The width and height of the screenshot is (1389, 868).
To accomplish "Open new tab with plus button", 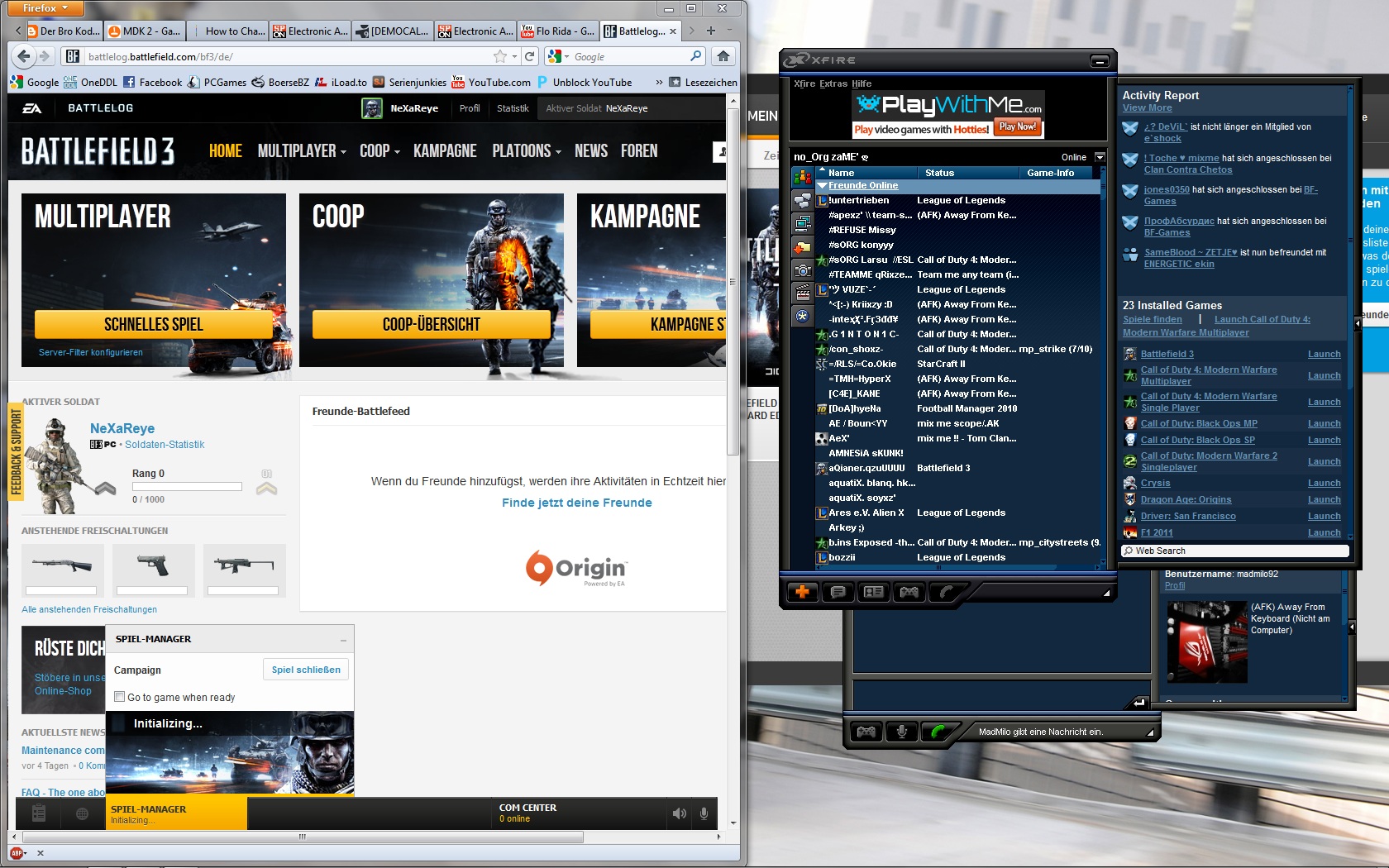I will coord(710,31).
